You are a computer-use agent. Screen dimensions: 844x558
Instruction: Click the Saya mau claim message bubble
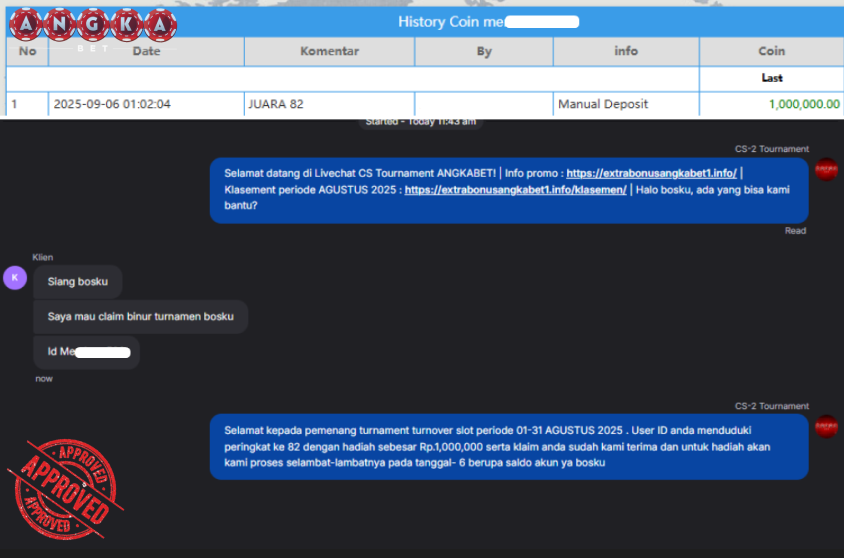tap(140, 317)
